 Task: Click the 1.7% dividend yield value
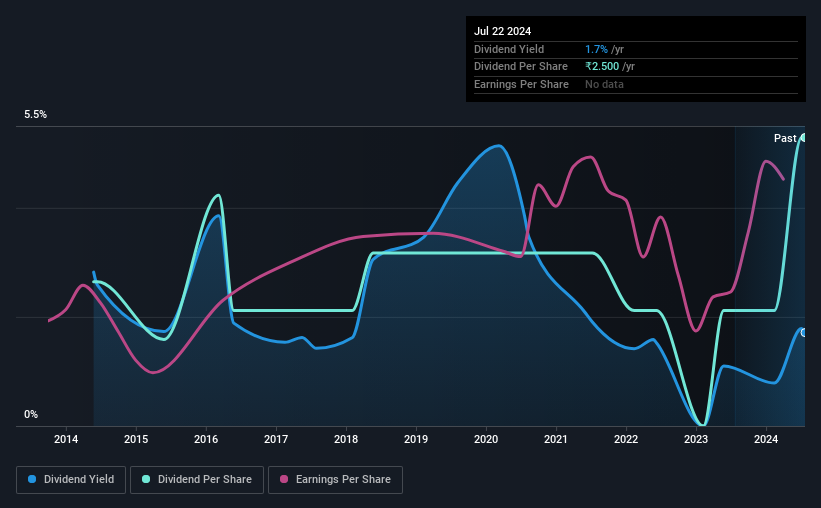coord(596,49)
